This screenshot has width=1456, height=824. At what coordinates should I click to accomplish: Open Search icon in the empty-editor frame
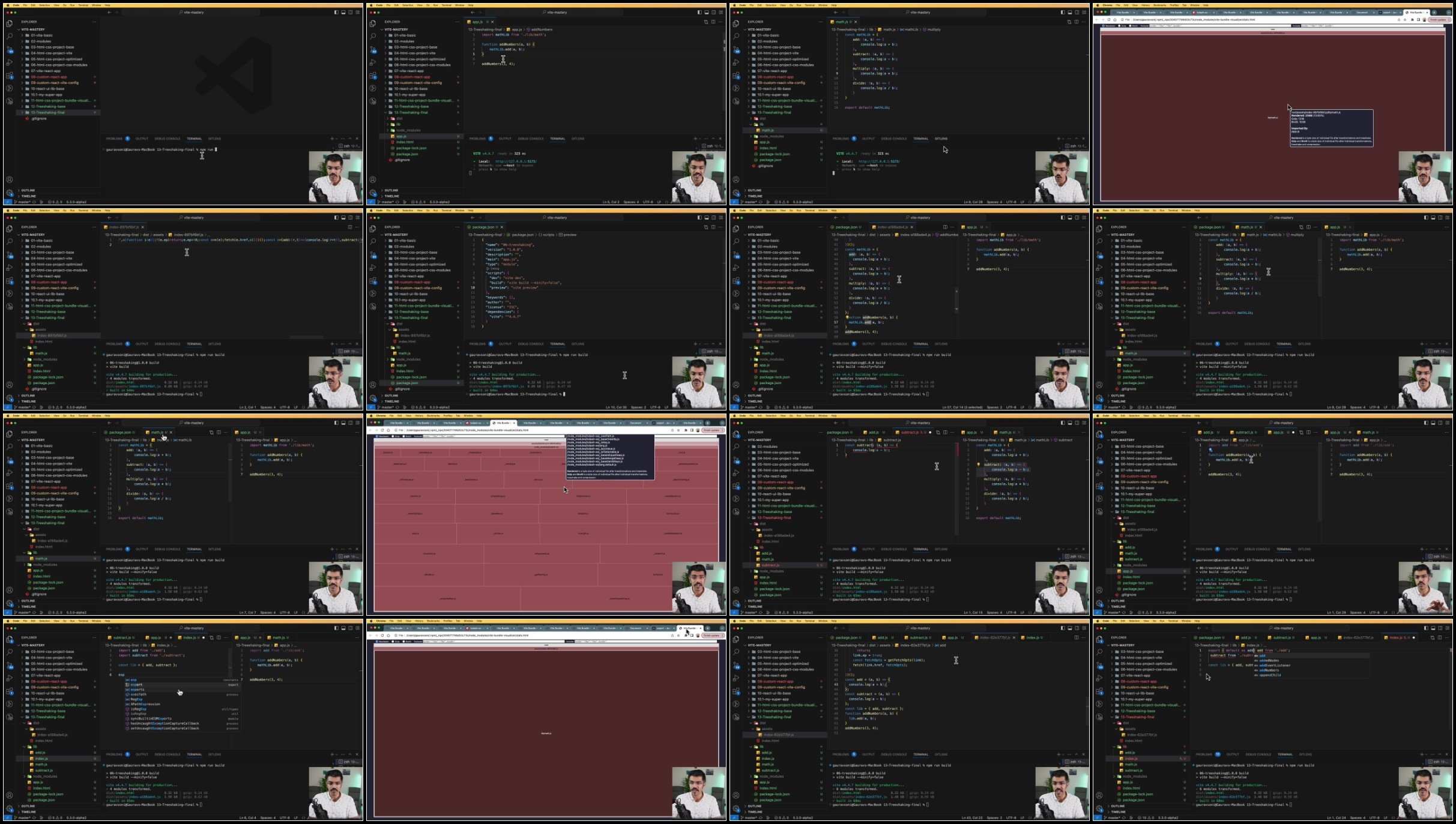tap(10, 36)
